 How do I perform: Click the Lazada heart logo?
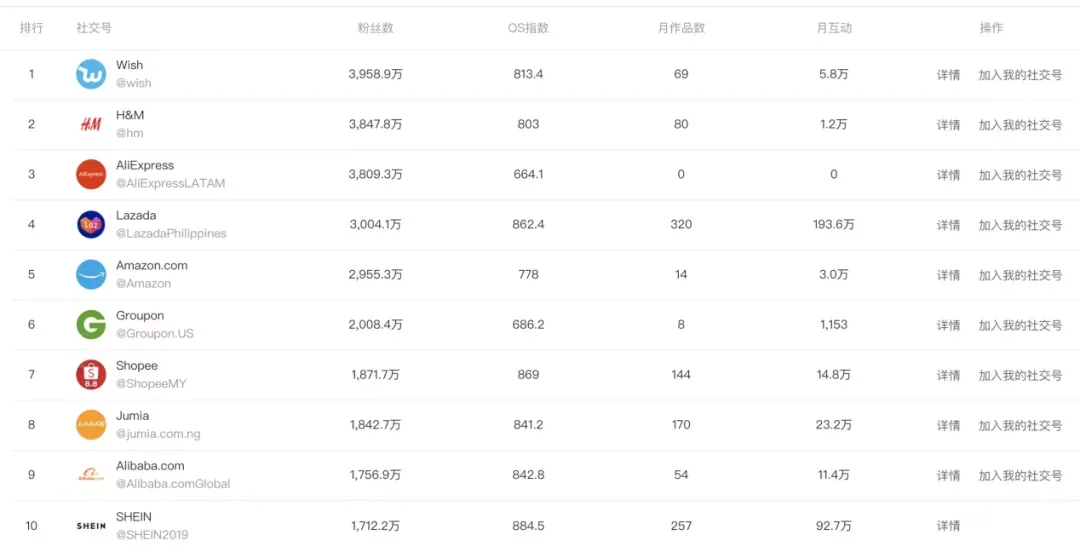pos(91,225)
